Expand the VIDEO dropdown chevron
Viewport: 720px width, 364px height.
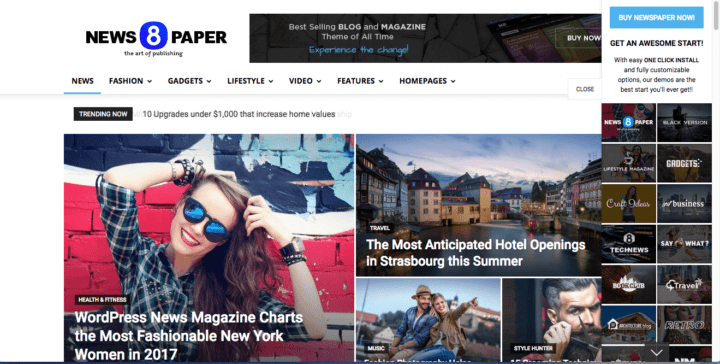[319, 81]
